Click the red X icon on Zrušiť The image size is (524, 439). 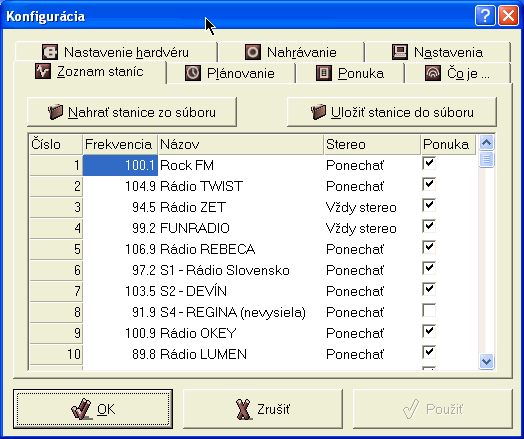(x=244, y=409)
